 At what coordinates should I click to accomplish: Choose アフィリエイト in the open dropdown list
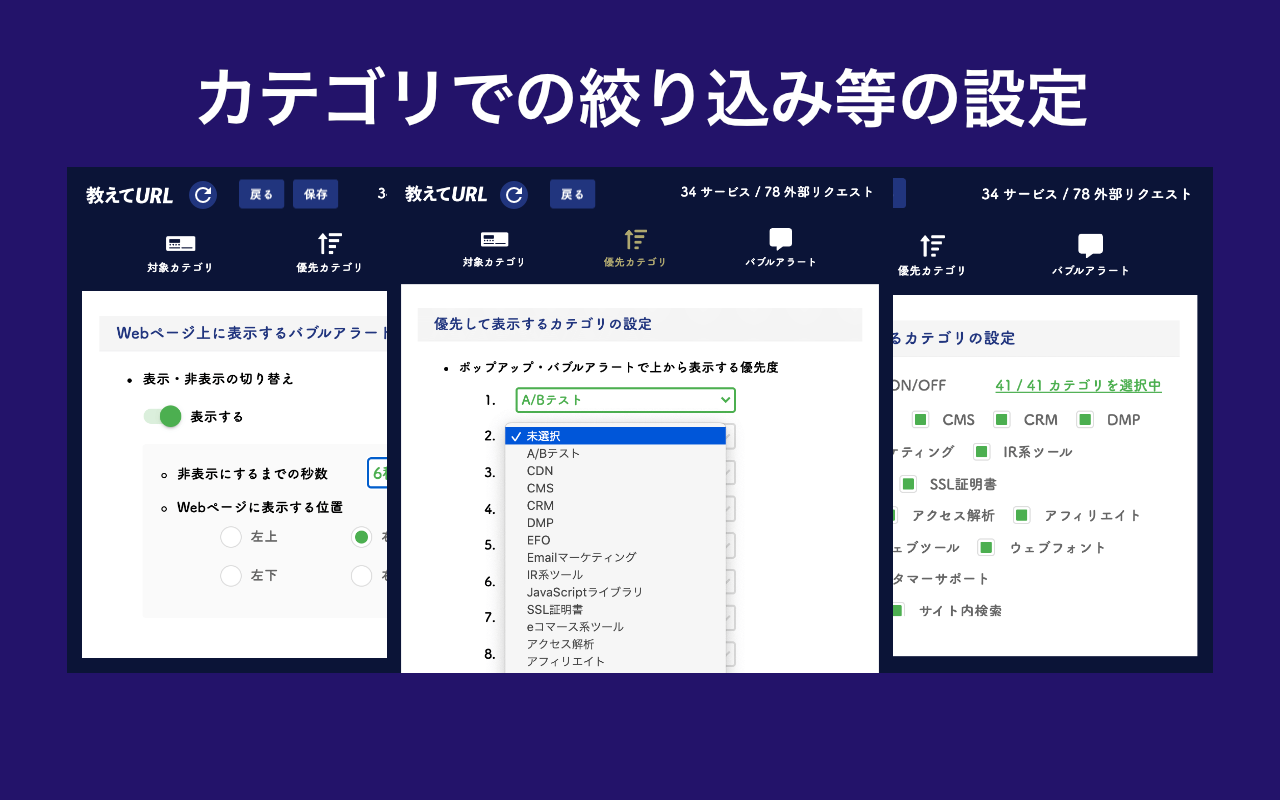click(x=616, y=661)
